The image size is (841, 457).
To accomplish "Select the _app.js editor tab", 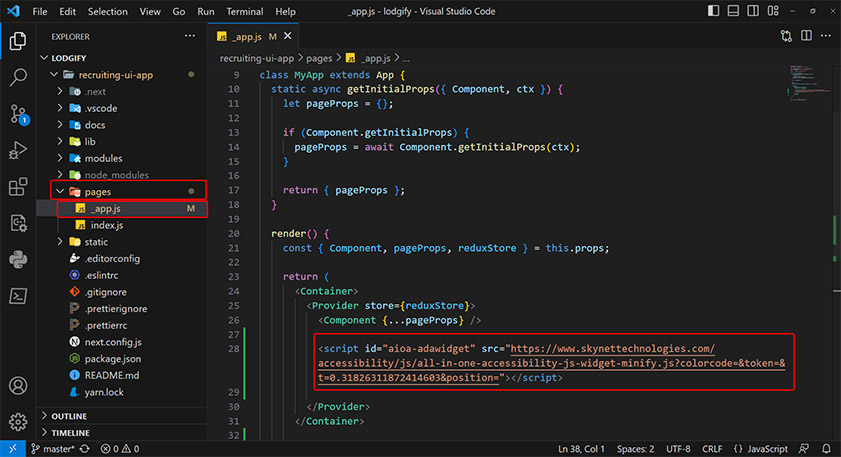I will (253, 36).
